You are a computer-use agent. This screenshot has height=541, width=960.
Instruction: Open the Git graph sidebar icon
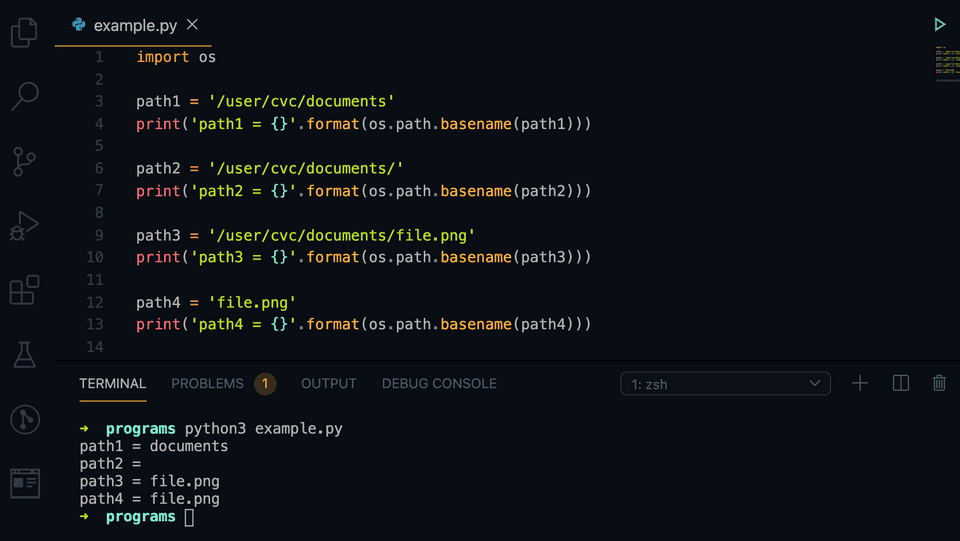coord(24,419)
